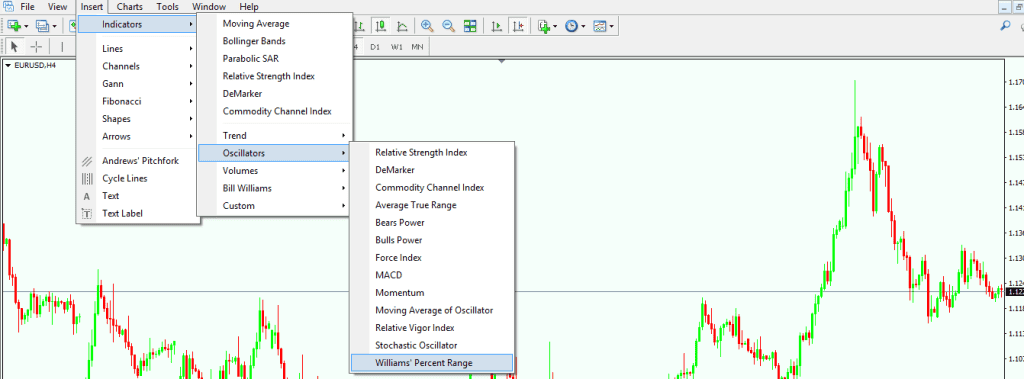Select the arrow Cursor tool

(x=14, y=46)
